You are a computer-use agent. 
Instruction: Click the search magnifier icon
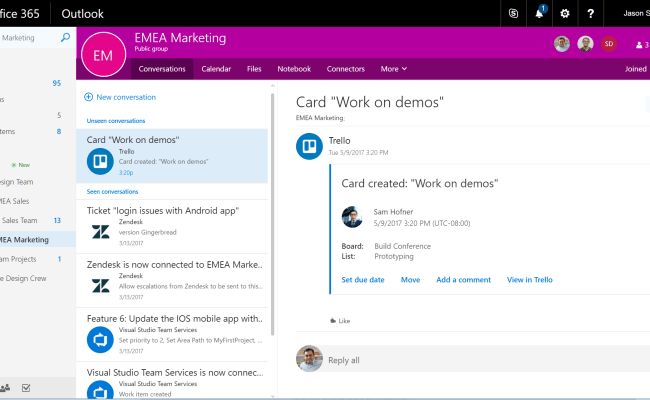coord(65,38)
